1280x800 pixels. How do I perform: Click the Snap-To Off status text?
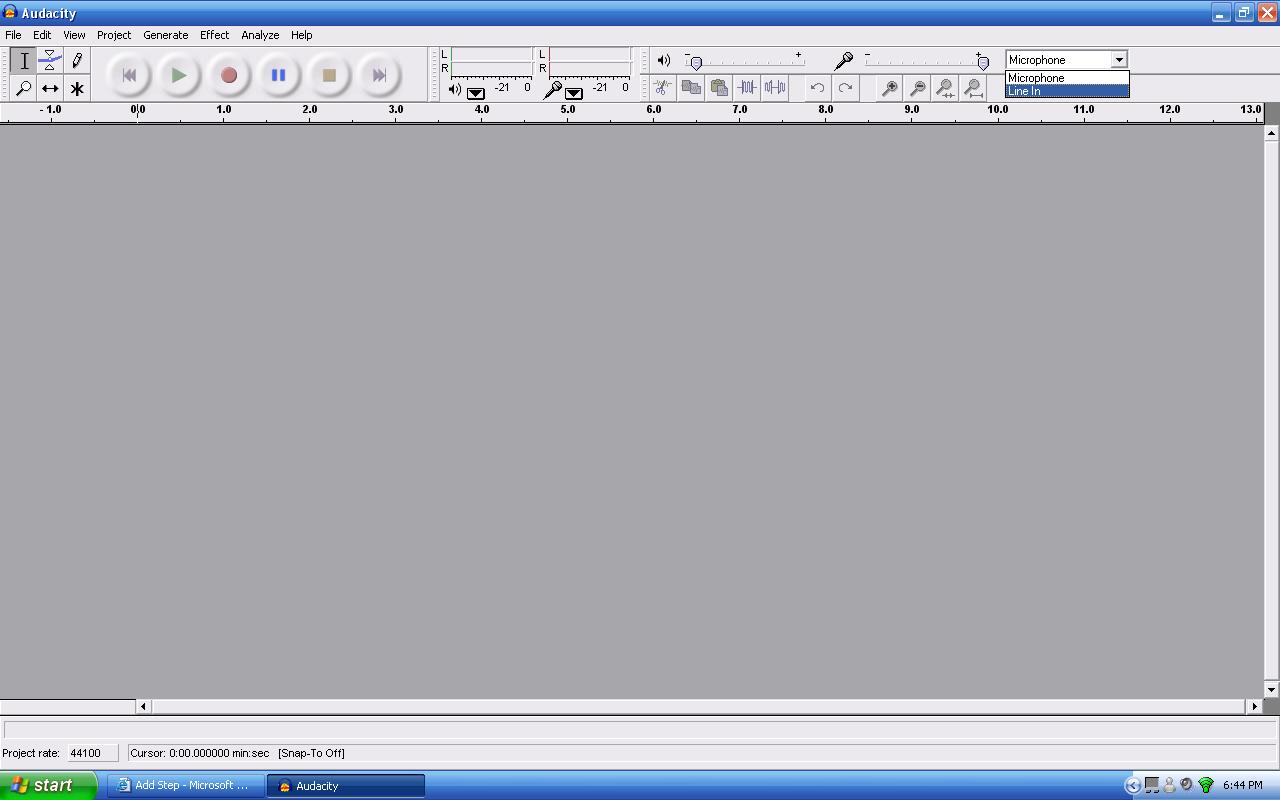coord(311,753)
